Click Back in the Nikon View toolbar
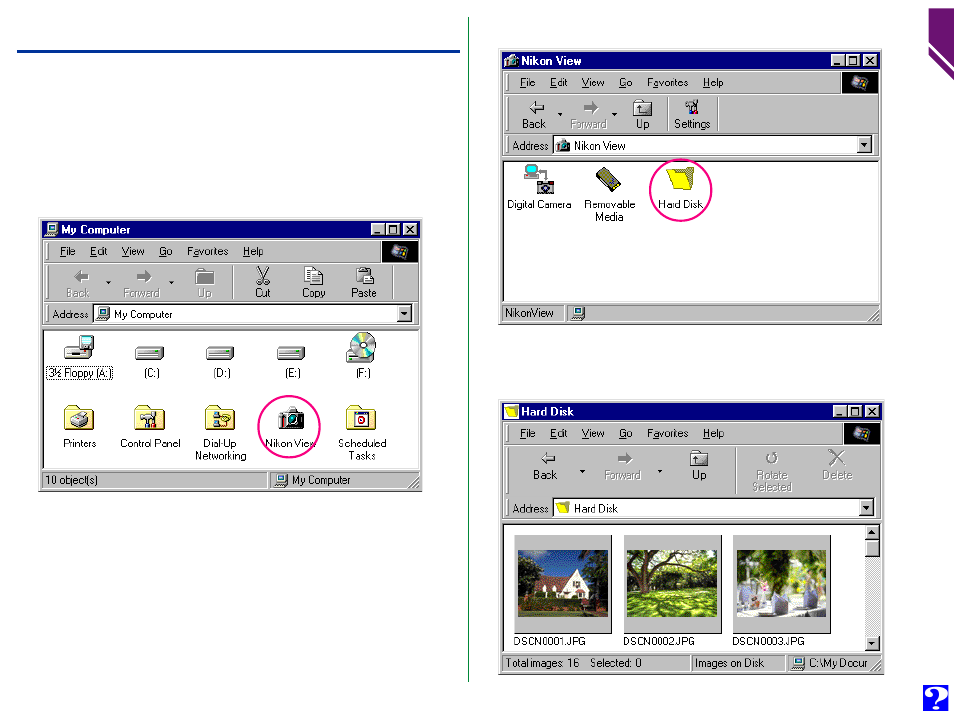This screenshot has height=715, width=954. (x=534, y=114)
